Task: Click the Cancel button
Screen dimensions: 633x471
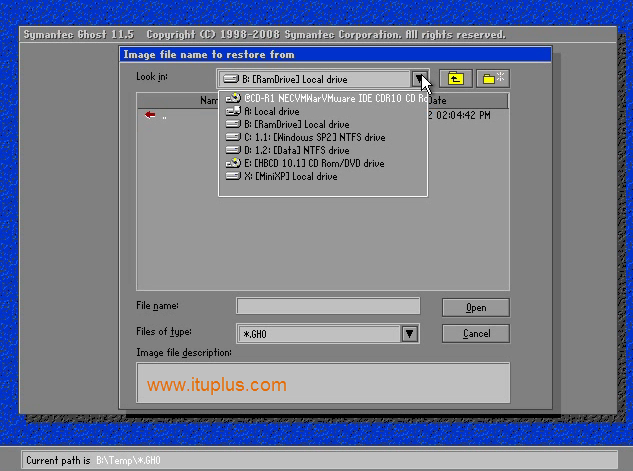Action: pos(476,333)
